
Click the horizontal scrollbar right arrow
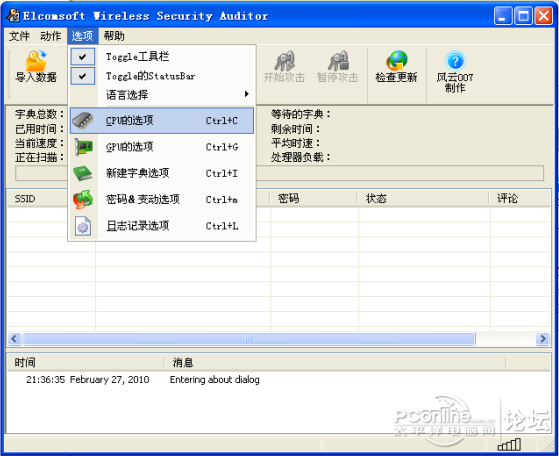543,338
